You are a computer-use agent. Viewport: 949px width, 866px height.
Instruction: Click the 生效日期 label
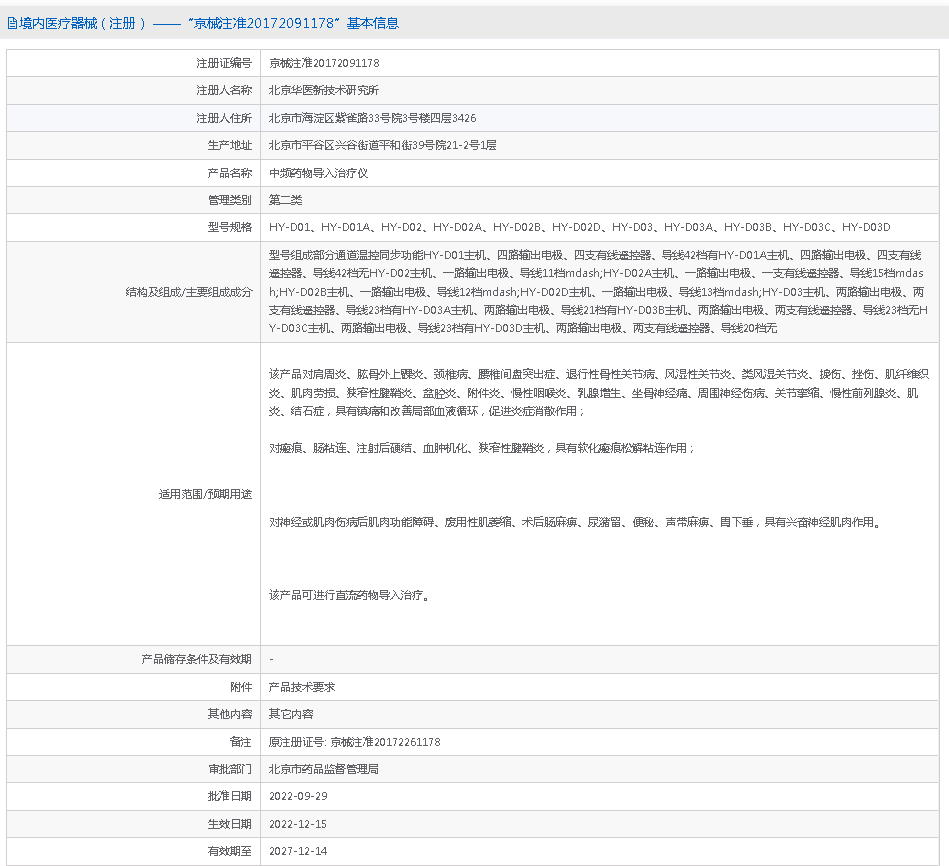[229, 824]
